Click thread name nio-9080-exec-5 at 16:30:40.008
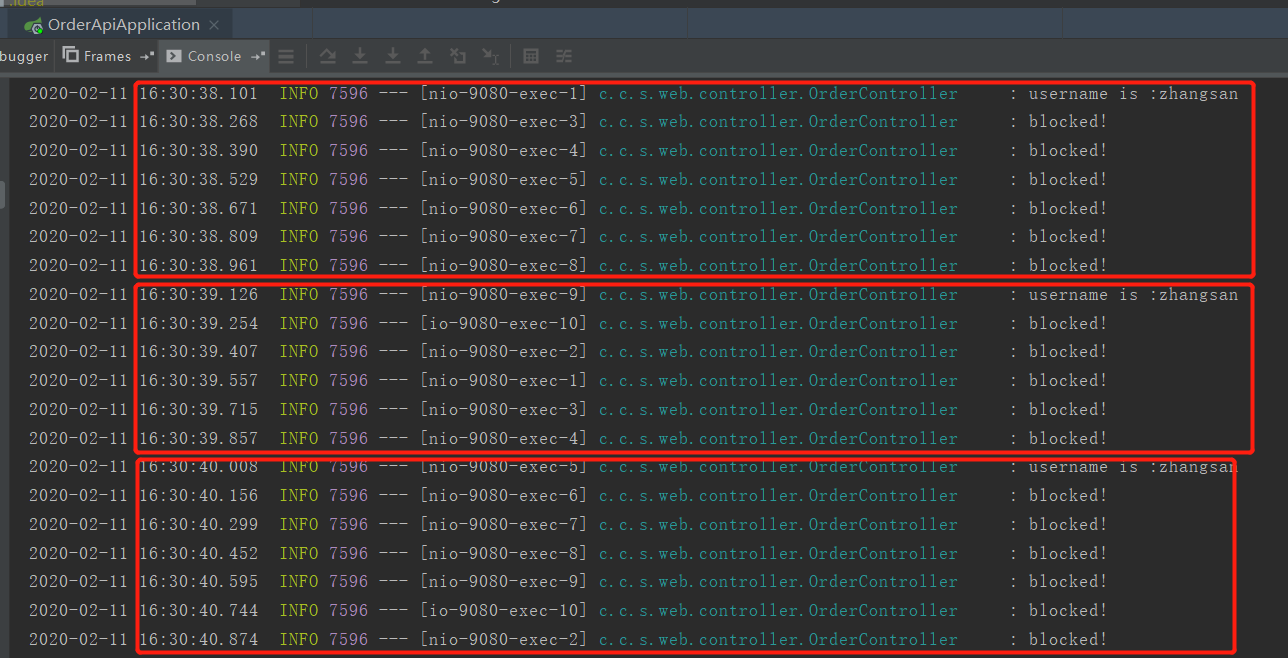Screen dimensions: 1288x658 (503, 467)
